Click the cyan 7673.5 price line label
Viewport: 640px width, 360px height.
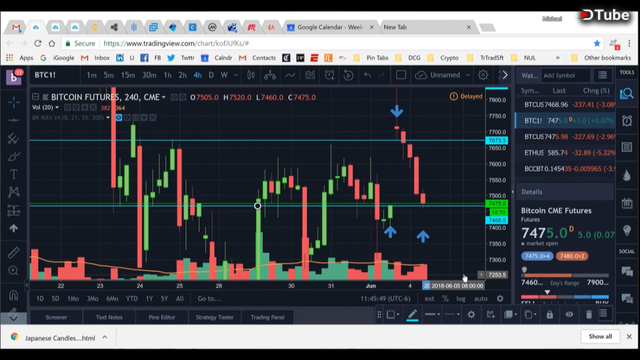click(x=497, y=140)
